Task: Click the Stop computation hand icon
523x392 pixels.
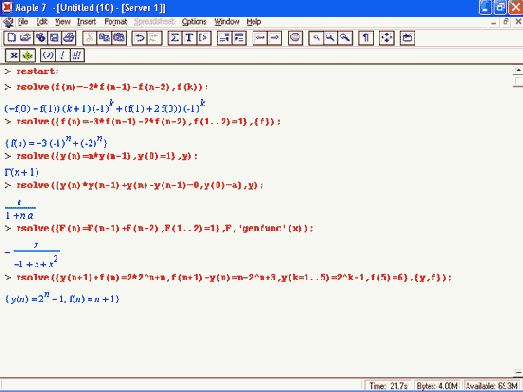Action: 295,38
